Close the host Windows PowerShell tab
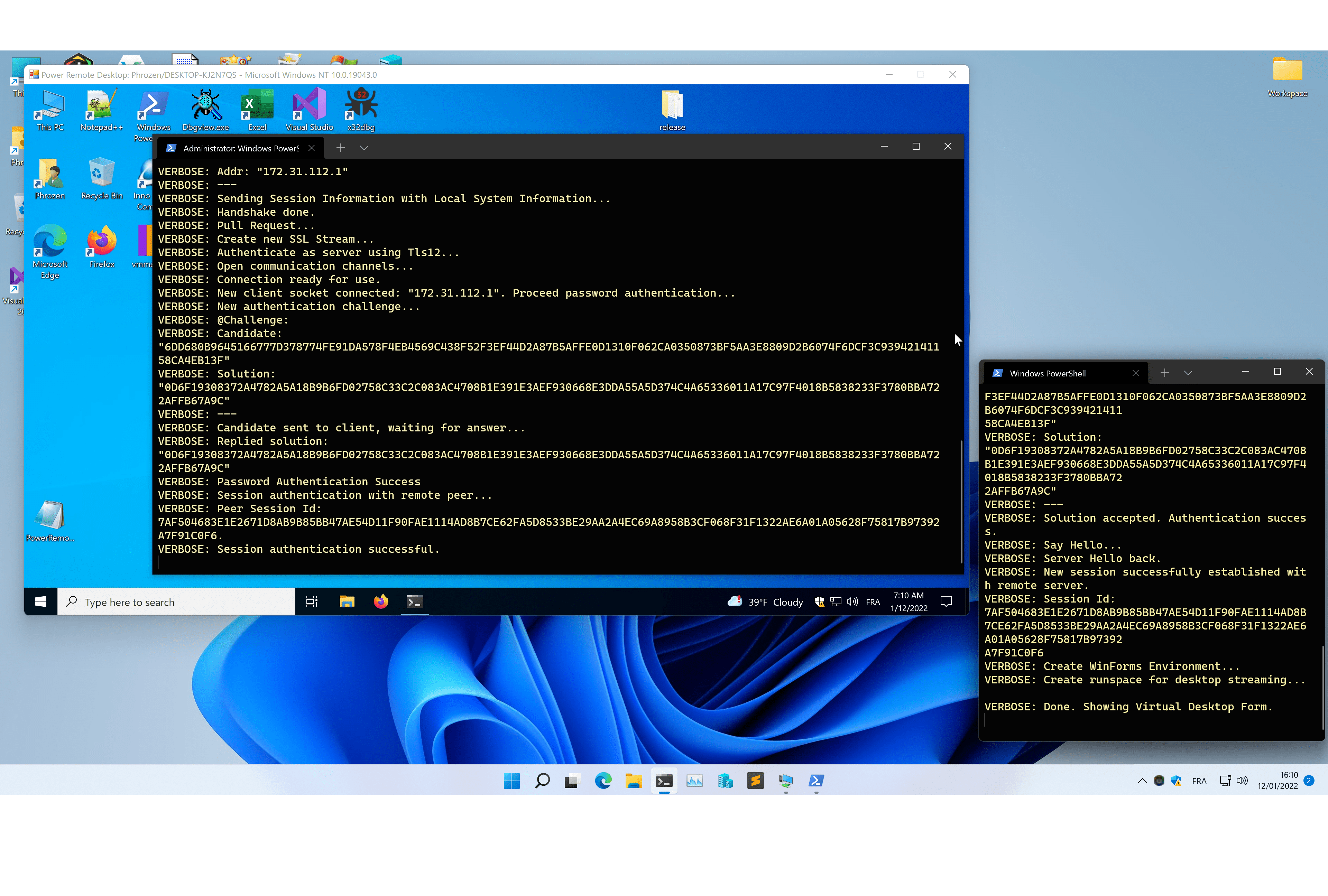 tap(1135, 373)
